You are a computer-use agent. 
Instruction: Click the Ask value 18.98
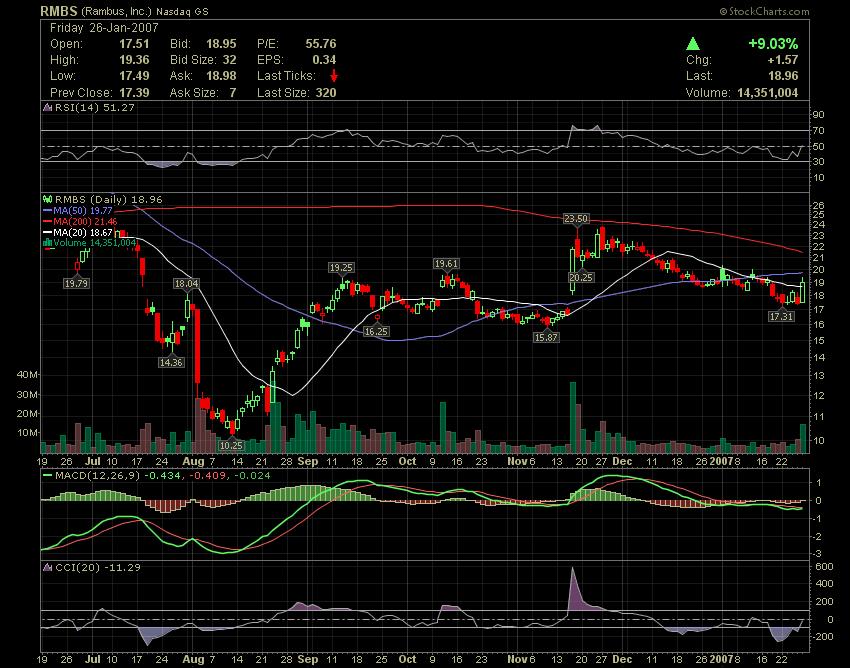(x=221, y=75)
